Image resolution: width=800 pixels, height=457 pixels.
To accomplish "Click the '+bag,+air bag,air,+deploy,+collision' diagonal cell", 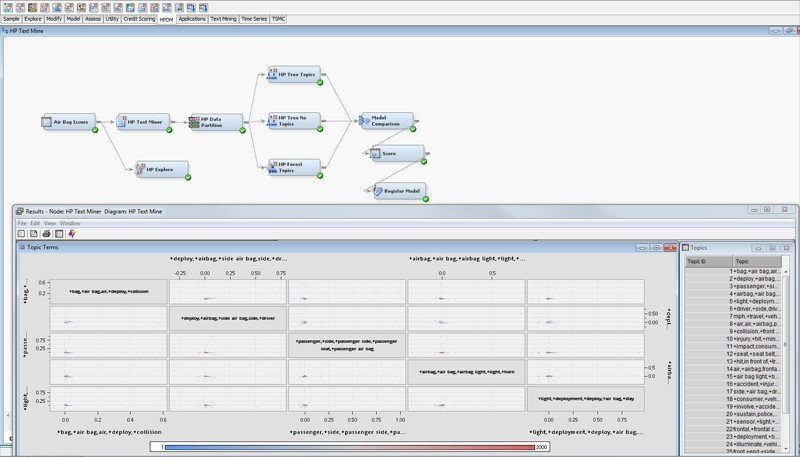I will (x=109, y=291).
